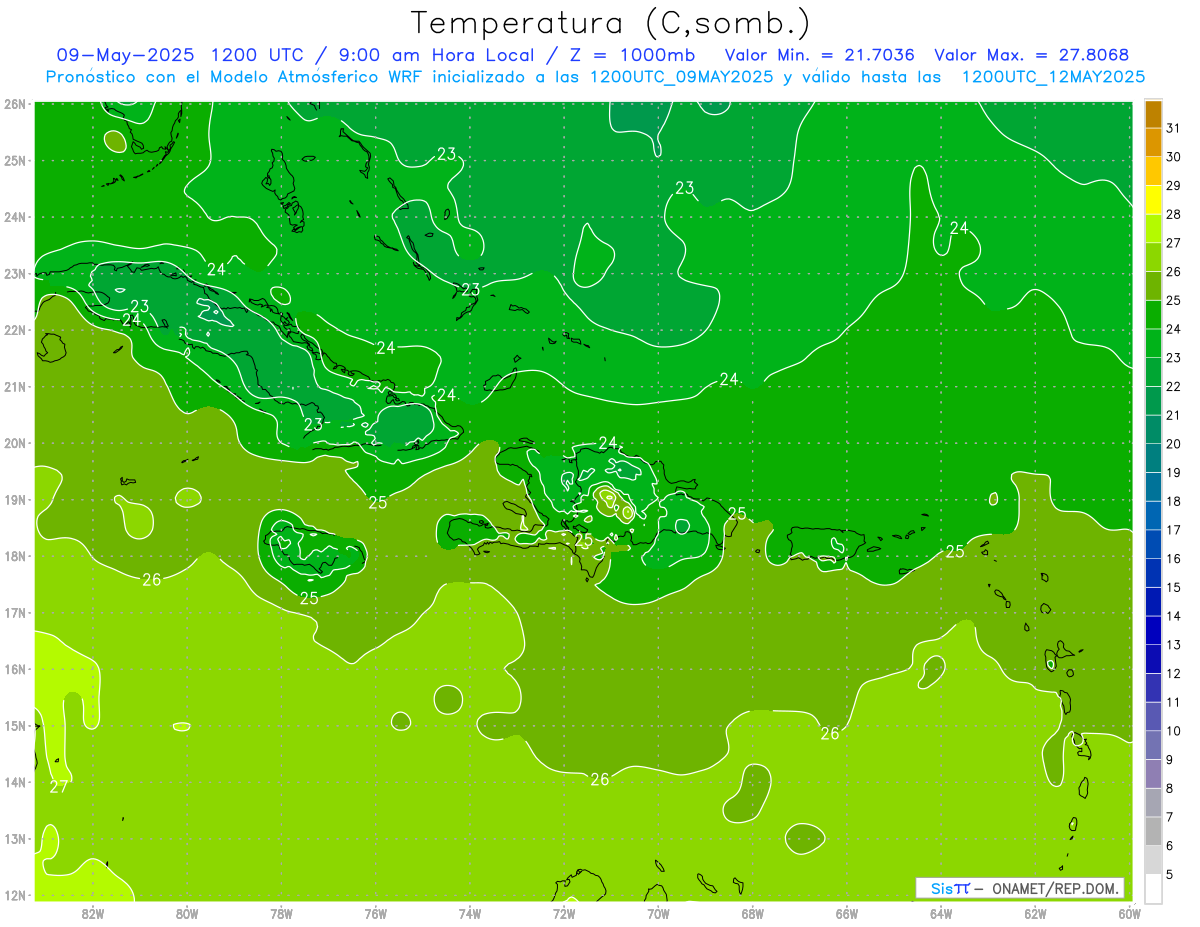Click the "62W" longitude axis label
The height and width of the screenshot is (927, 1200).
click(x=1035, y=913)
